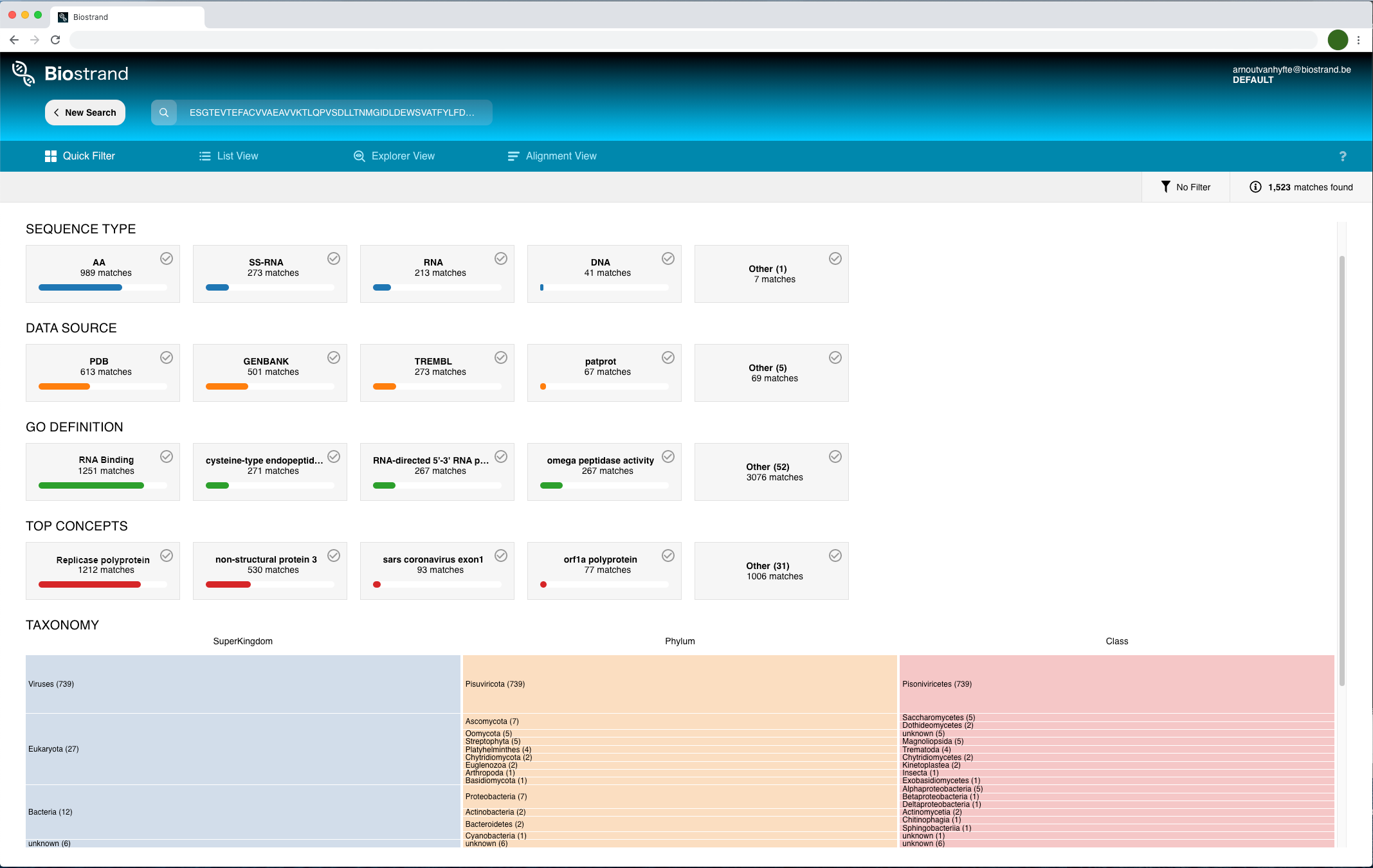Screen dimensions: 1373x868
Task: Toggle the AA sequence type checkmark
Action: [167, 258]
